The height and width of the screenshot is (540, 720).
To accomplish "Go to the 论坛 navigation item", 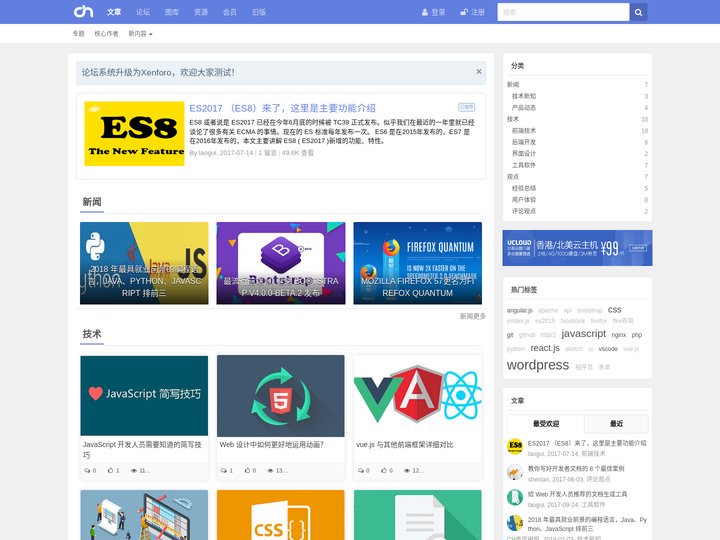I will coord(143,12).
